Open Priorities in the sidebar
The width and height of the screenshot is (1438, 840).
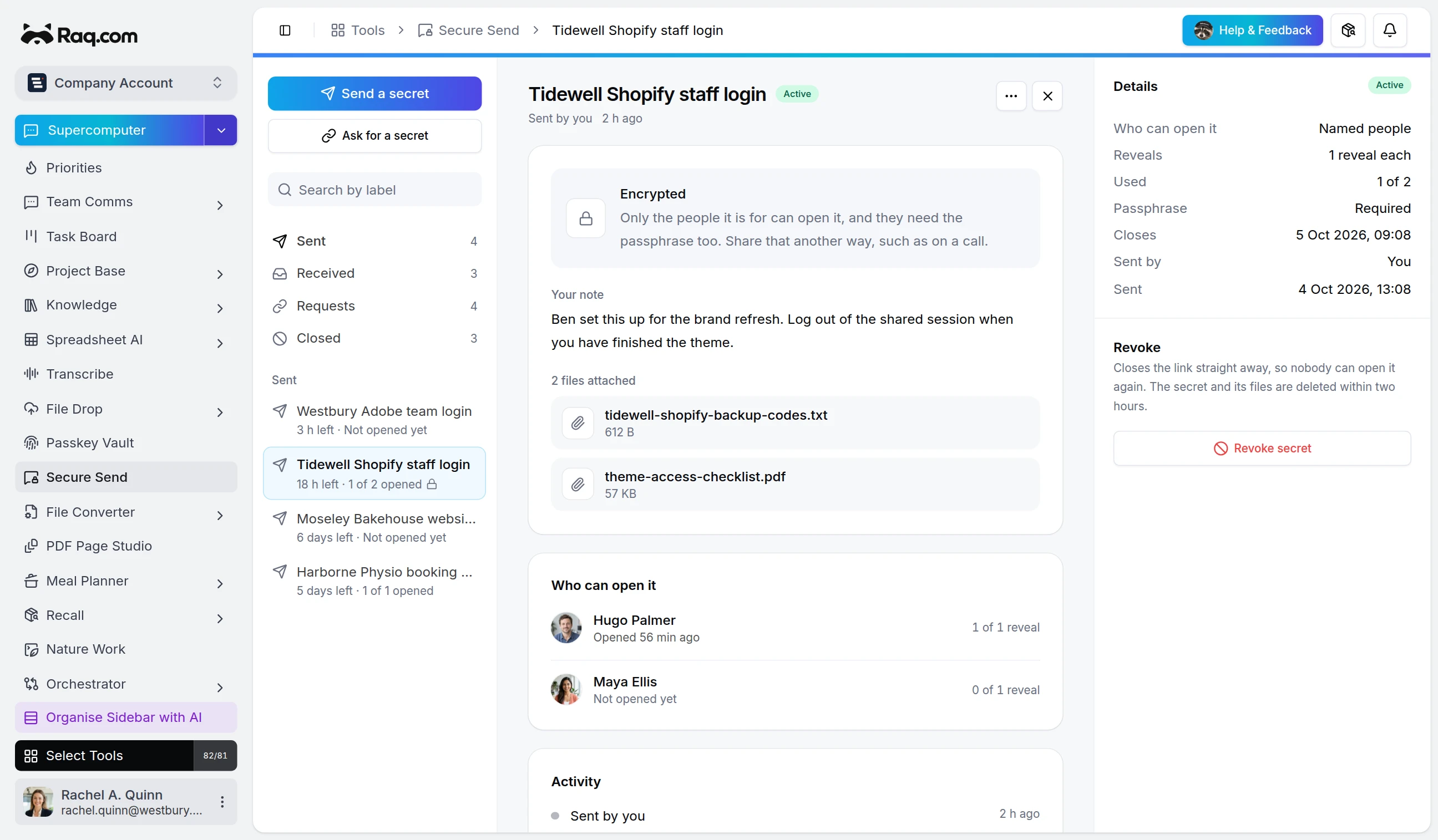tap(126, 167)
